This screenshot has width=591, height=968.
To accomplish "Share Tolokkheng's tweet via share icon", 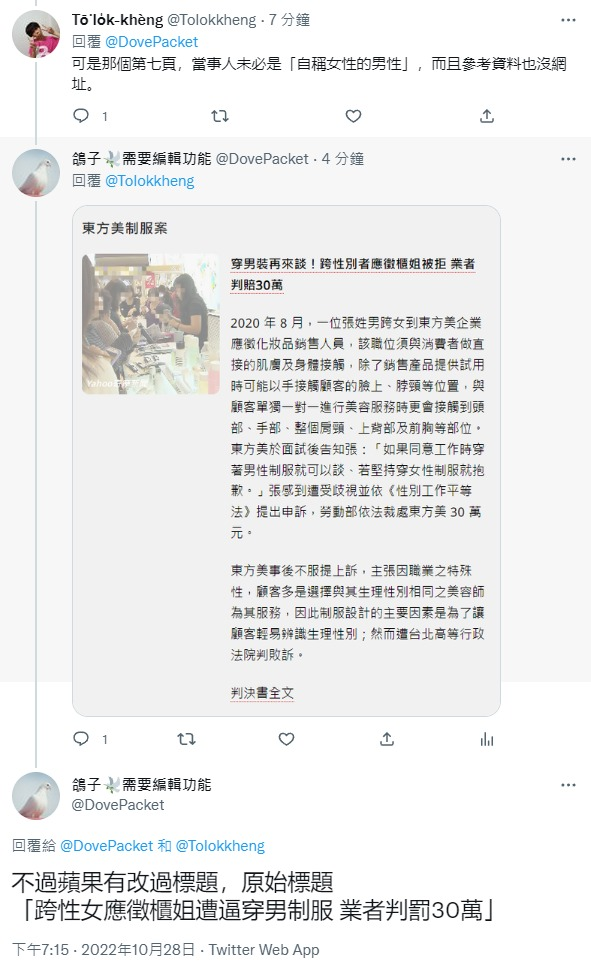I will 487,115.
